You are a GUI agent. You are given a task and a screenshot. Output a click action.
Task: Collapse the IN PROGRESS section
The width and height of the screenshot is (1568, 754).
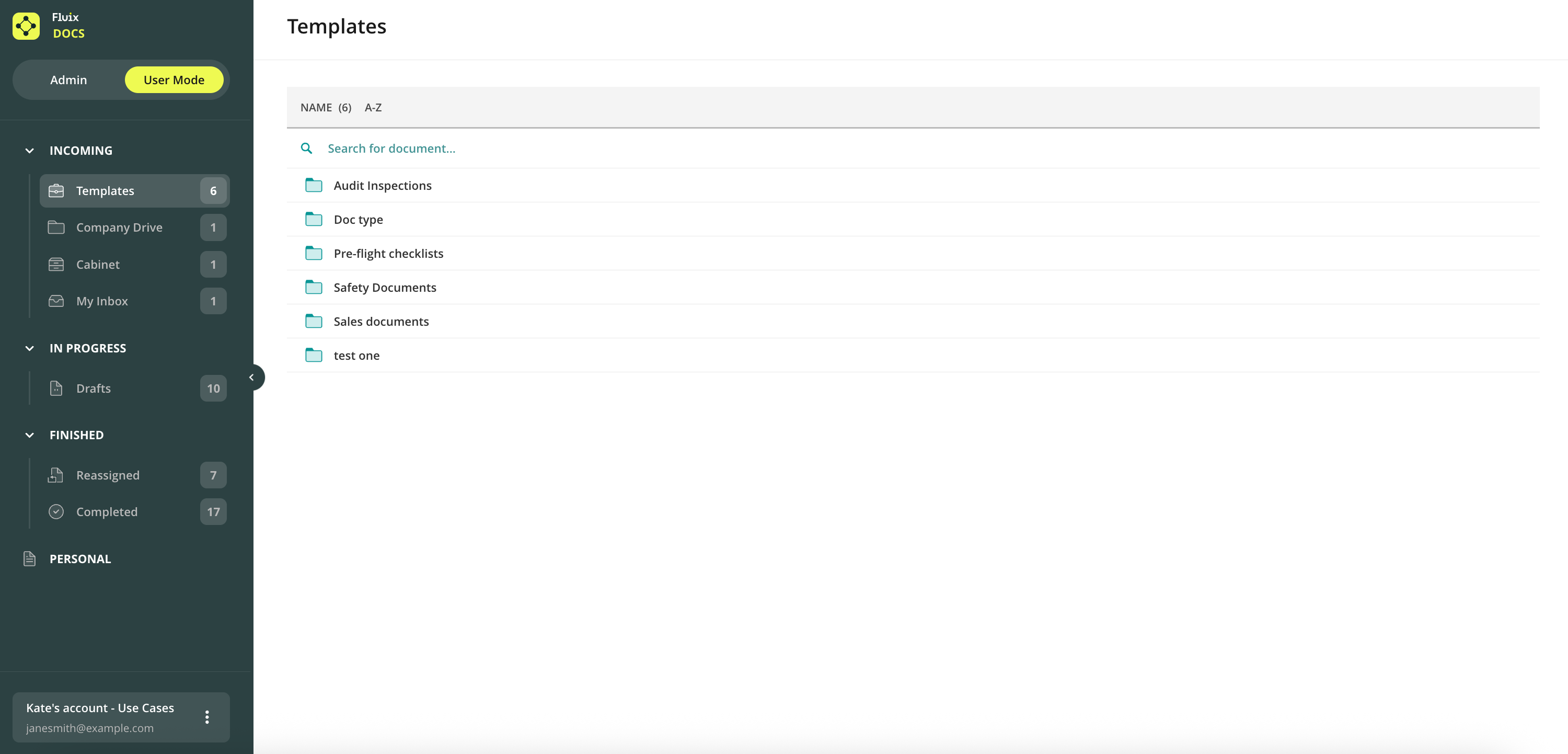pyautogui.click(x=29, y=348)
